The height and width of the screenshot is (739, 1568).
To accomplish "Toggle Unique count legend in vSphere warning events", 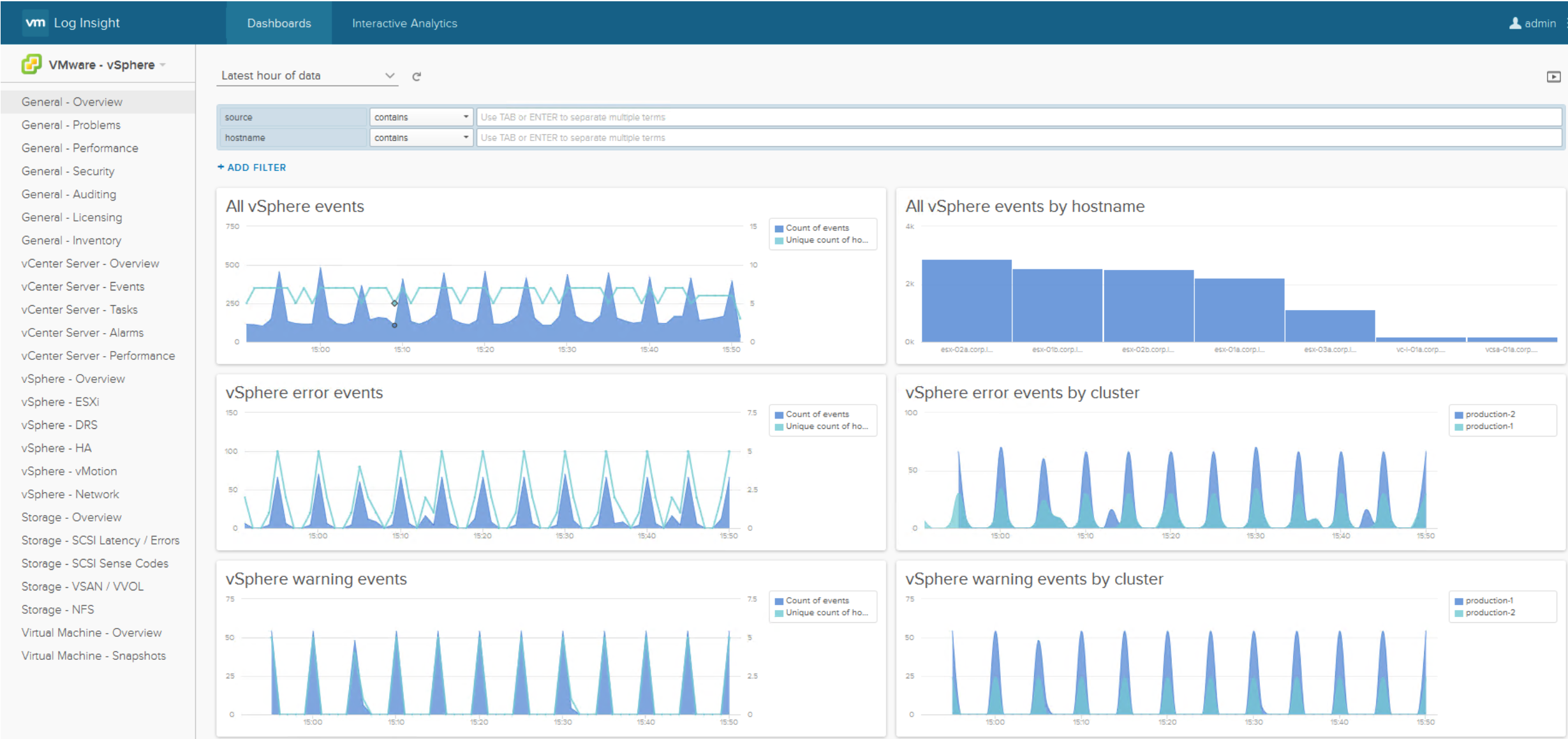I will pos(822,613).
